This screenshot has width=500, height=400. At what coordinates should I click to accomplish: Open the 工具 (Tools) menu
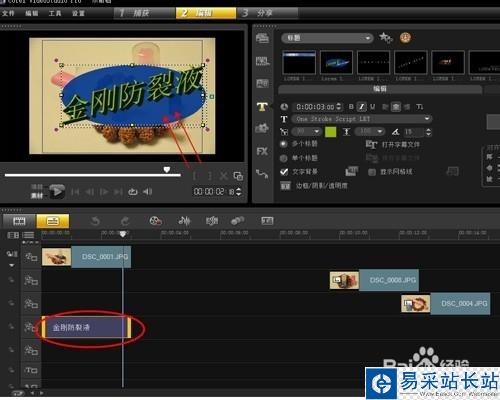[x=55, y=13]
